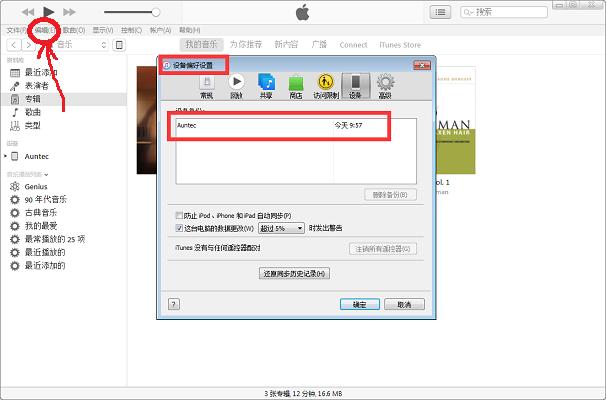Open the General (常规) preferences tab icon
Viewport: 606px width, 400px height.
tap(207, 87)
